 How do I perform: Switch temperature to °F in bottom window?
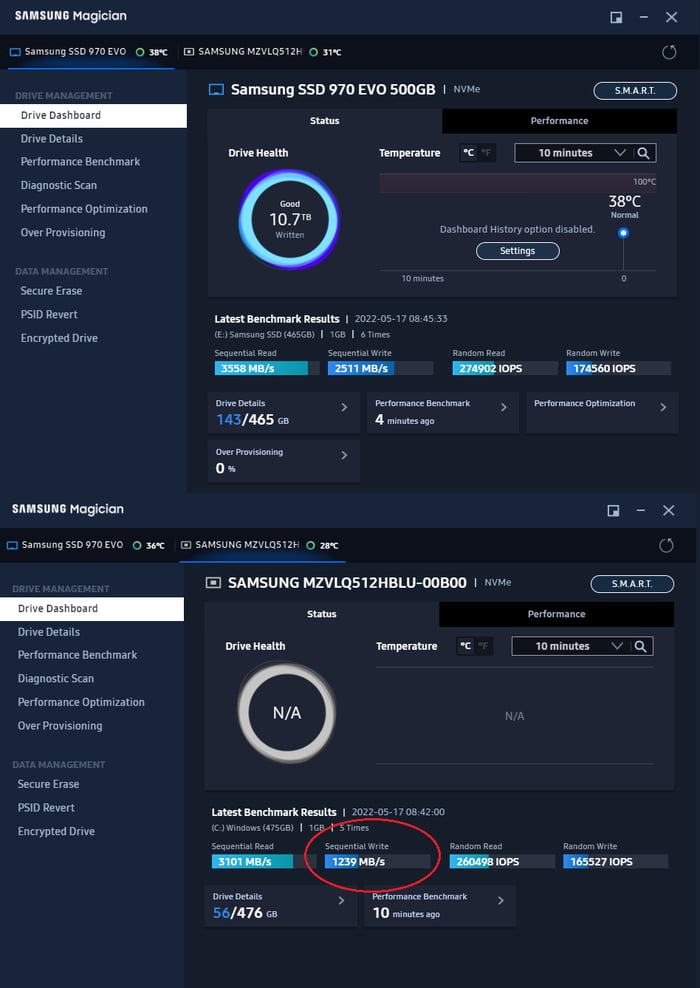click(483, 646)
